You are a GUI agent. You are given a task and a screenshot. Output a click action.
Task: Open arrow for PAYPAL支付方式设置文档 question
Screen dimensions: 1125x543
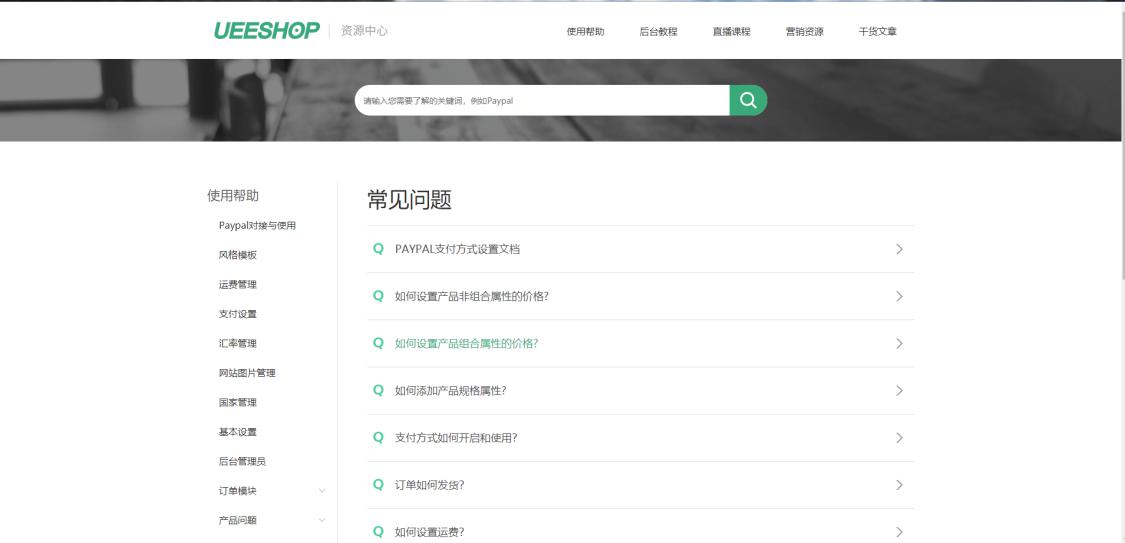(x=899, y=249)
